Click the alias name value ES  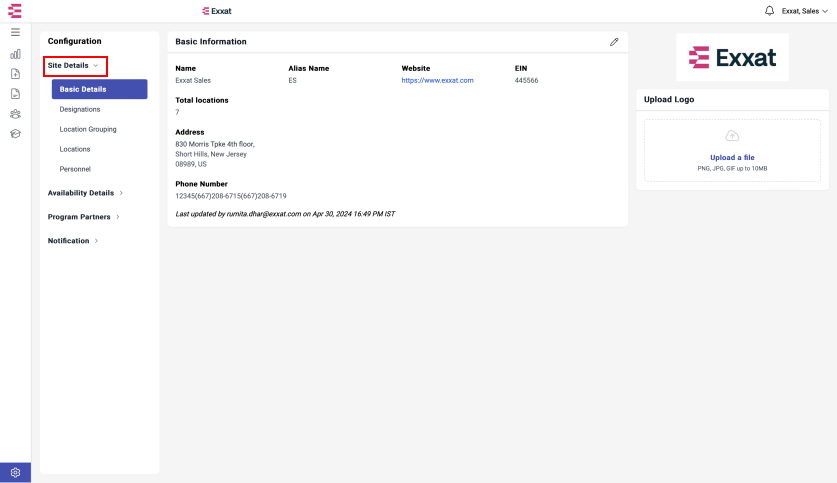(x=293, y=81)
